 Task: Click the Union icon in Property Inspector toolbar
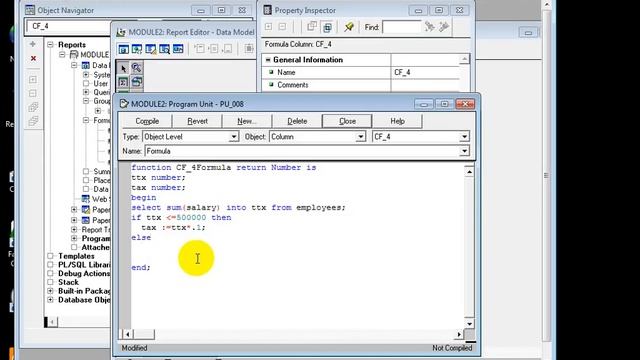click(312, 27)
